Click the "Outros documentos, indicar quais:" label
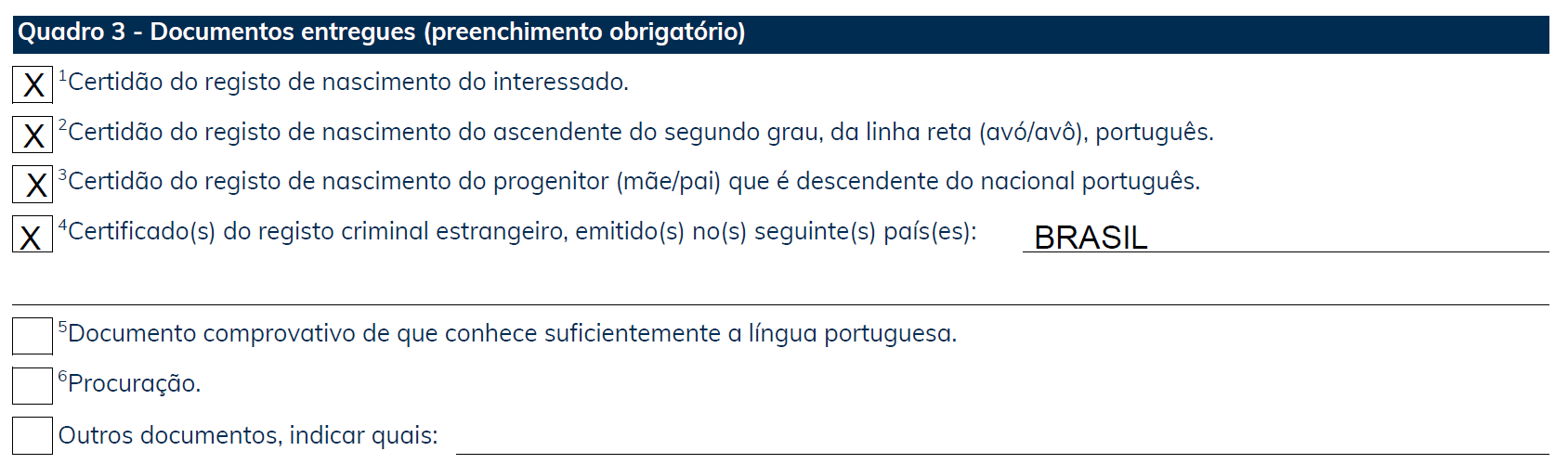 pyautogui.click(x=248, y=435)
